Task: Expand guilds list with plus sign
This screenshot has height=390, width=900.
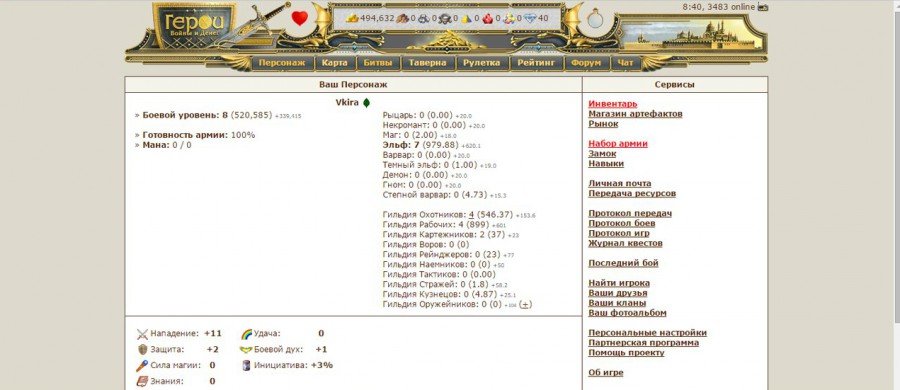Action: coord(525,304)
